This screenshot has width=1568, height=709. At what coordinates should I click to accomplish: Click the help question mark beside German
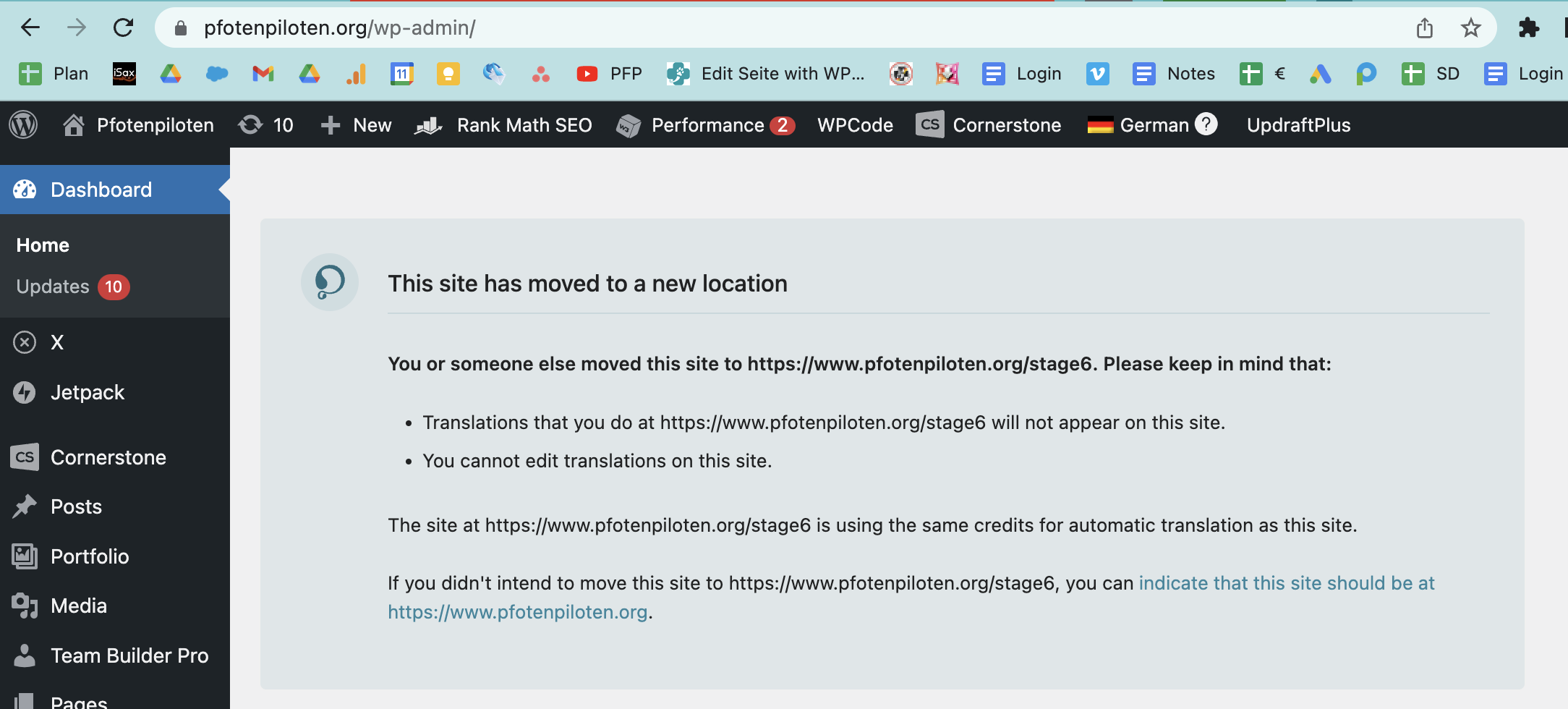[x=1206, y=124]
